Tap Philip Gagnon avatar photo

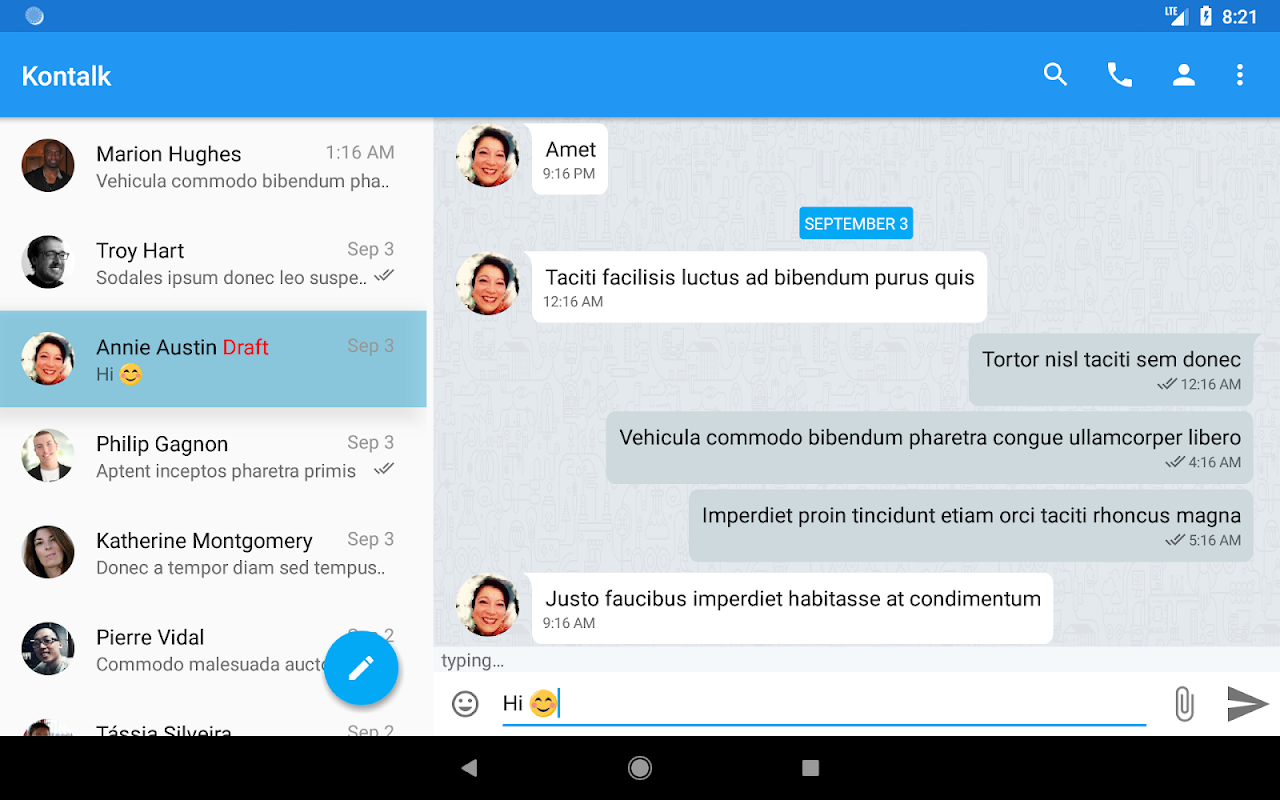click(48, 456)
